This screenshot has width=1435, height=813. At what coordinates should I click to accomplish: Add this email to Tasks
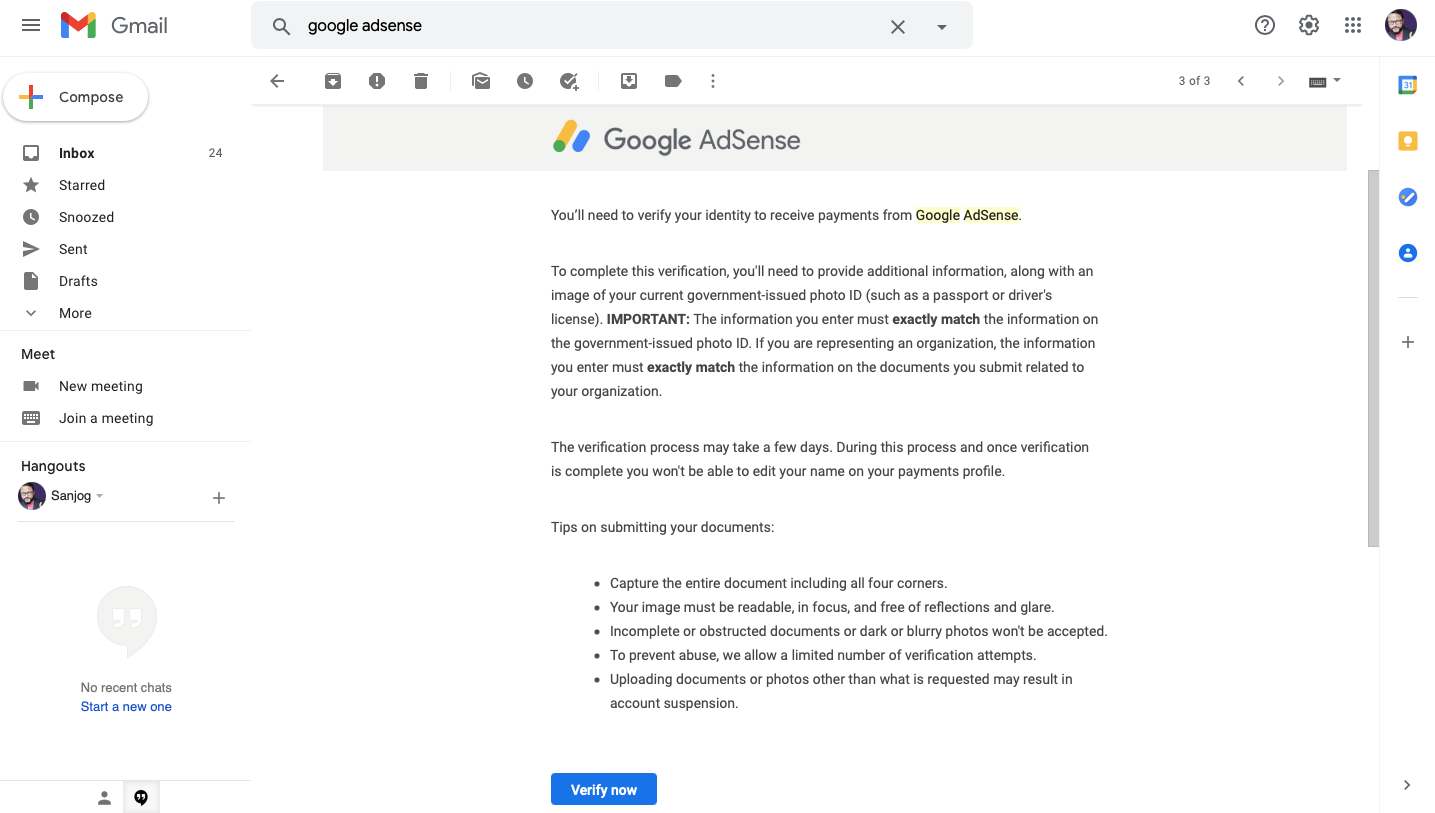569,81
